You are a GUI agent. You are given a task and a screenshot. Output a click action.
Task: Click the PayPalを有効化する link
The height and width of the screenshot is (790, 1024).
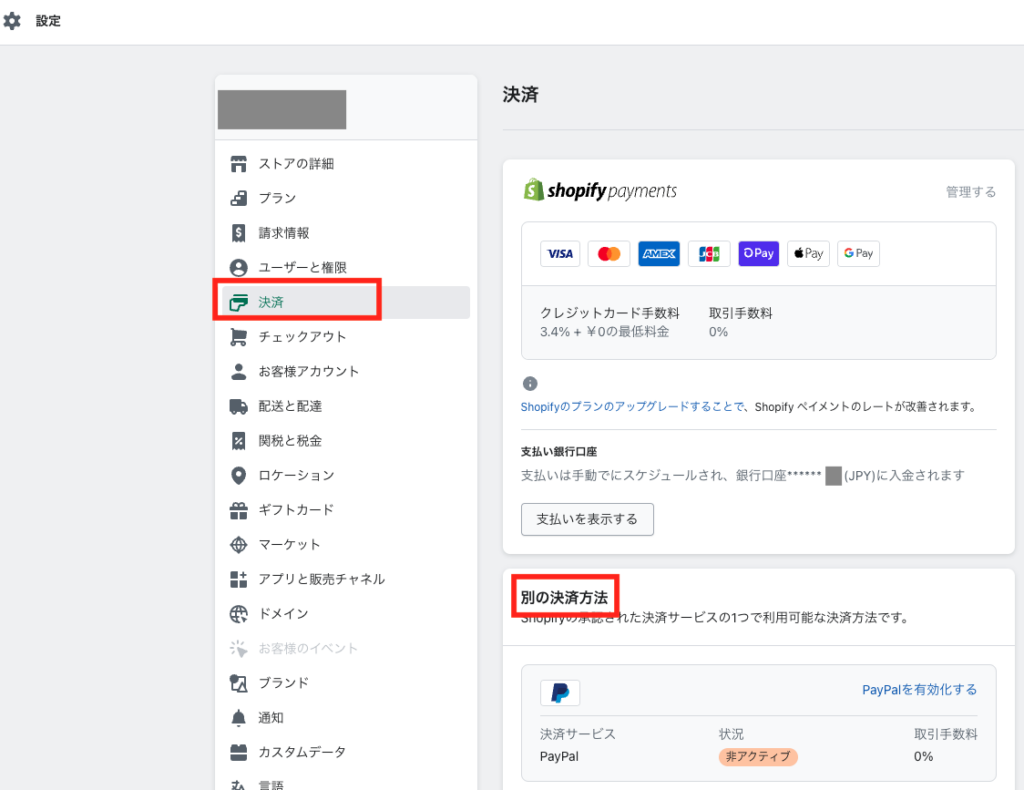coord(919,689)
